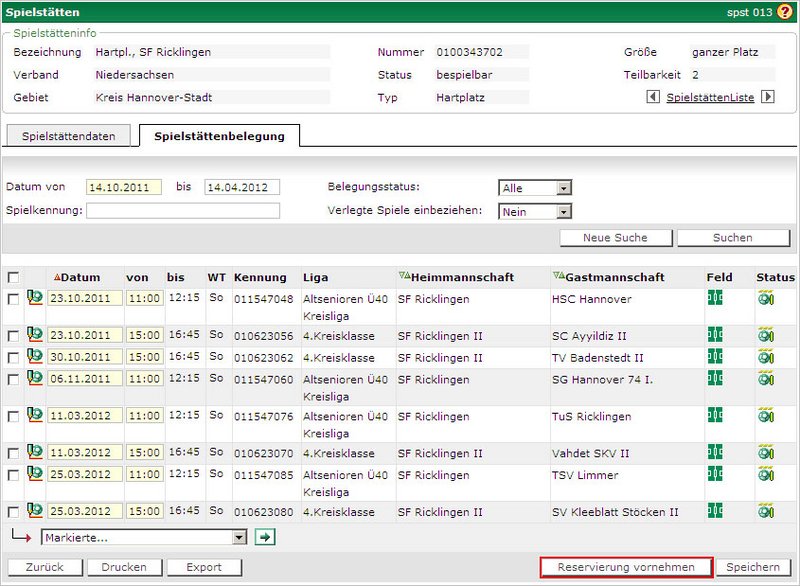The image size is (800, 586).
Task: Open game details icon for HSC Hannover row
Action: (x=35, y=297)
